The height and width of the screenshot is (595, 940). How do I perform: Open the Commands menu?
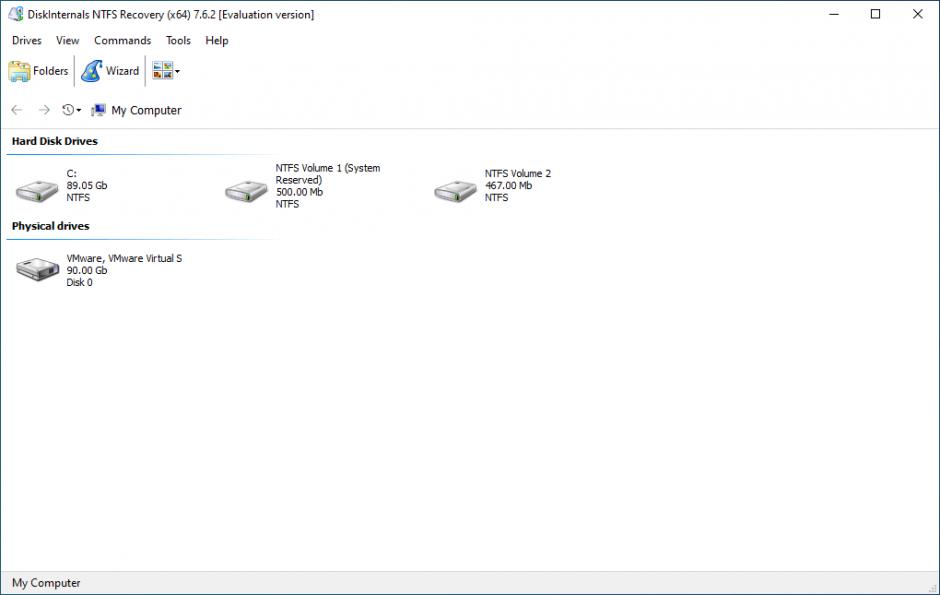[x=122, y=40]
